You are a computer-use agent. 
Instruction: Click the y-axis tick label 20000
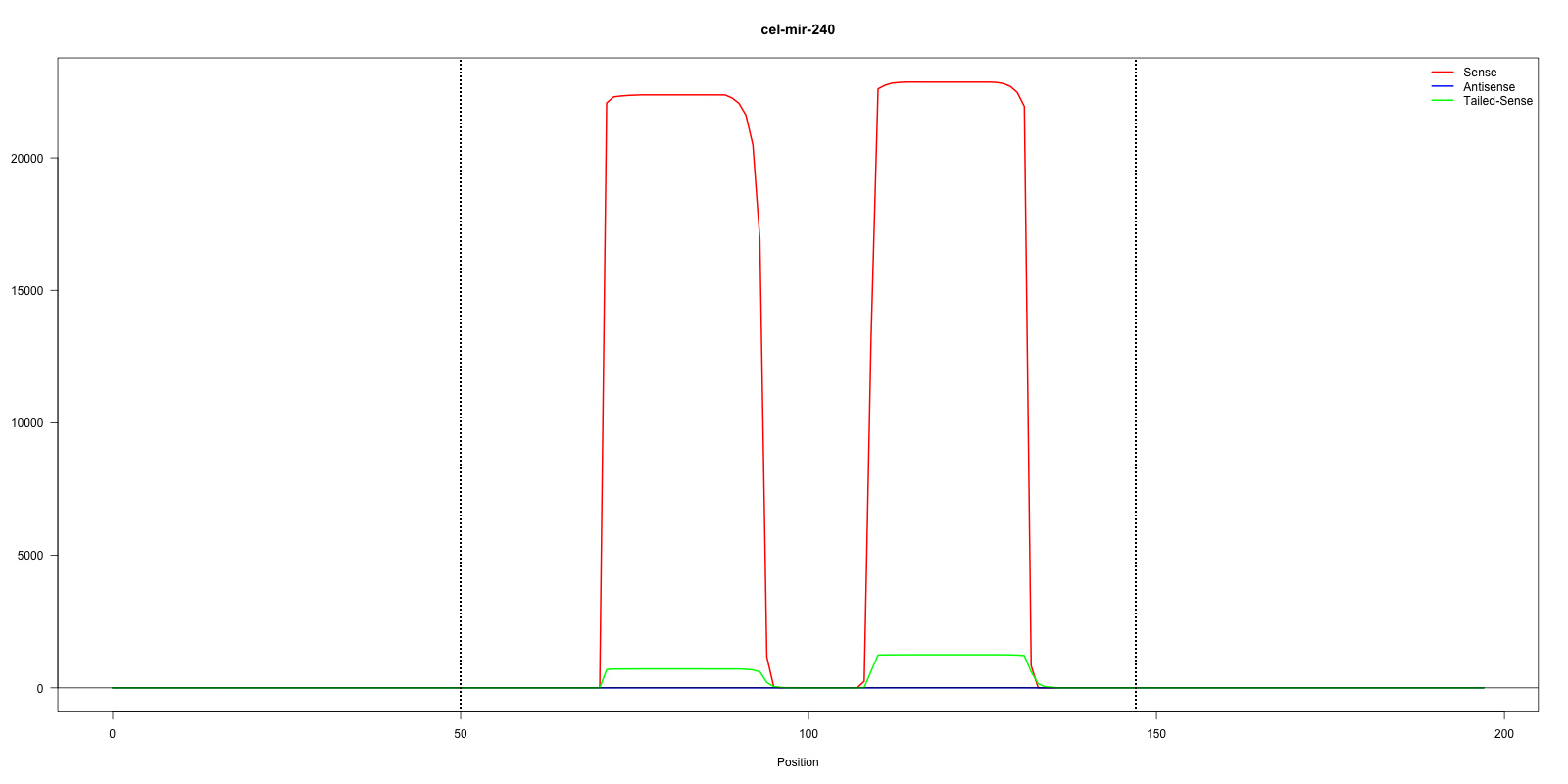(26, 159)
